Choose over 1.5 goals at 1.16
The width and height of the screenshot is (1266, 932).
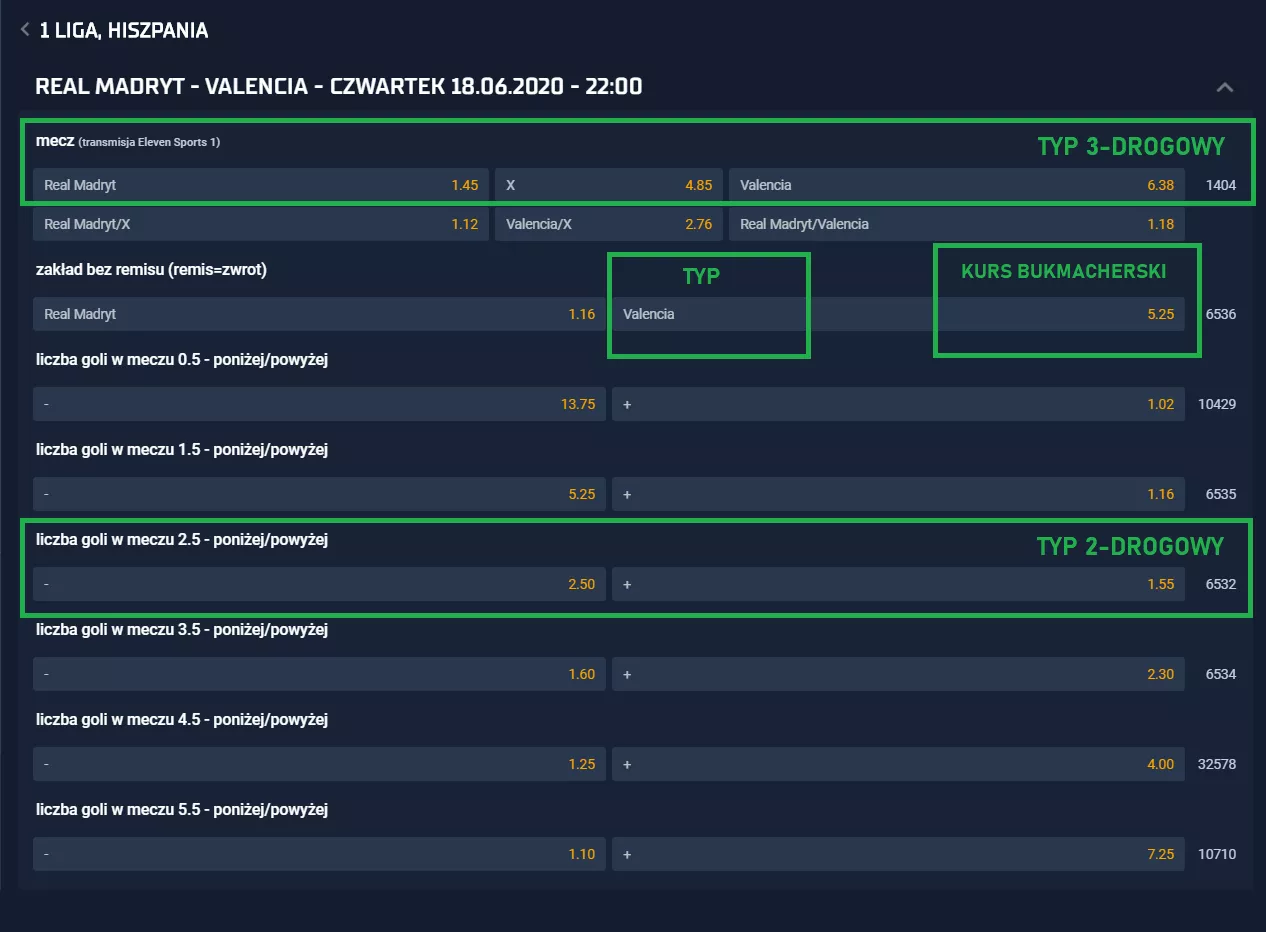(x=898, y=494)
